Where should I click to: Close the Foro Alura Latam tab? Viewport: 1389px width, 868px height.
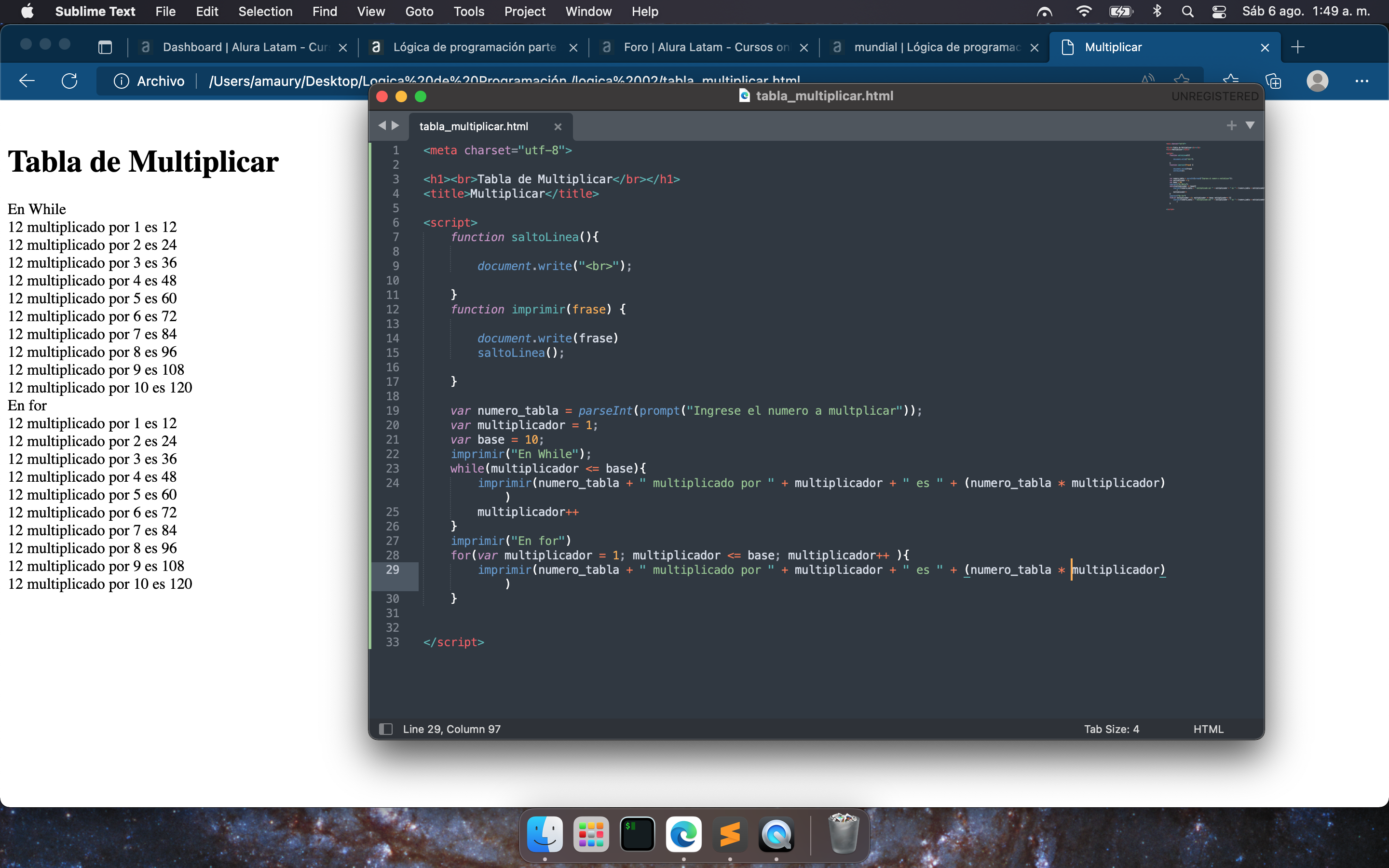(803, 48)
